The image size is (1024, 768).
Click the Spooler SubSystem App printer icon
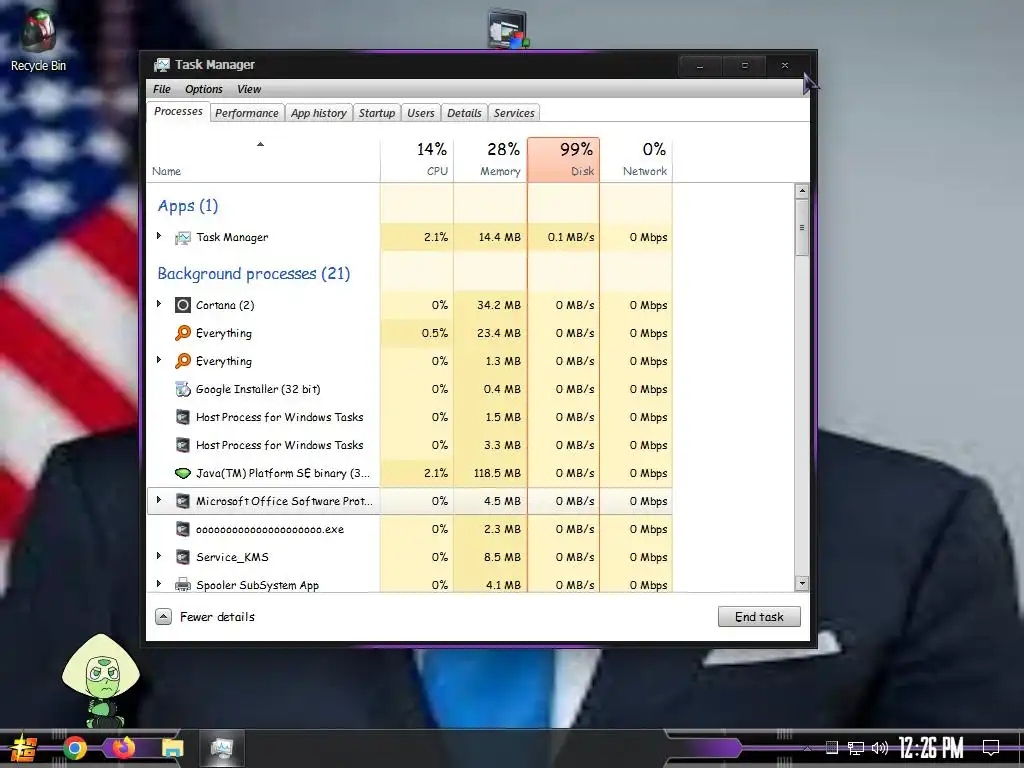pyautogui.click(x=183, y=584)
